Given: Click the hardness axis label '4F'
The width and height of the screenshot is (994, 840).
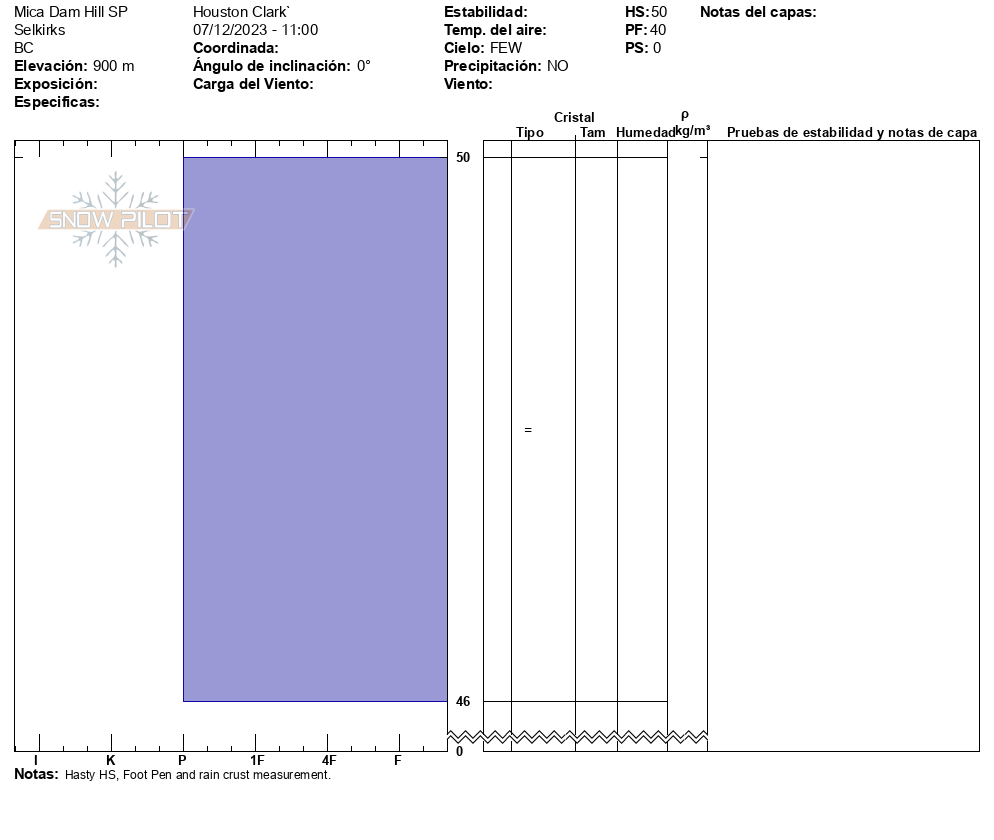Looking at the screenshot, I should tap(329, 760).
